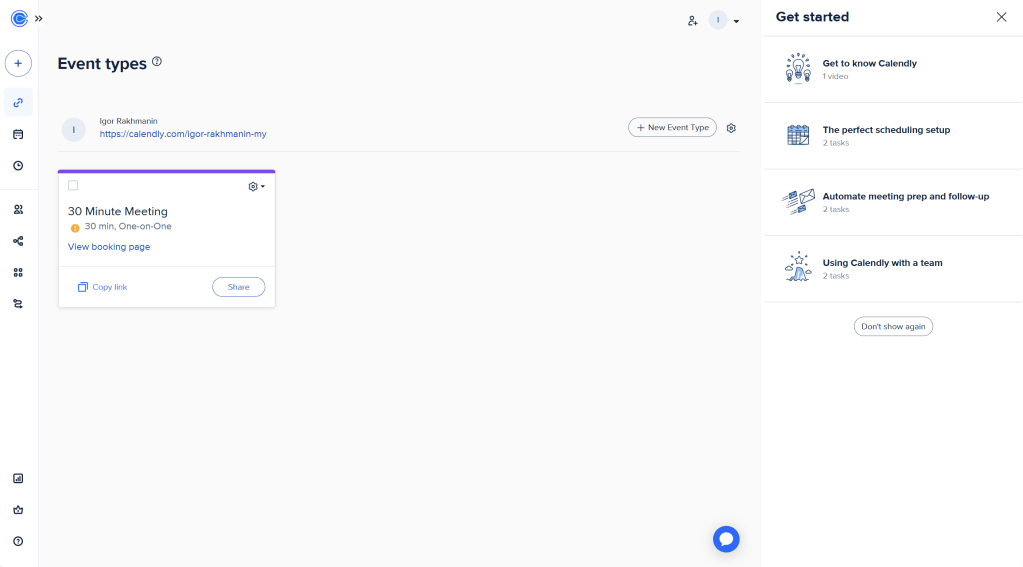
Task: Open the workflows icon in sidebar
Action: point(18,241)
